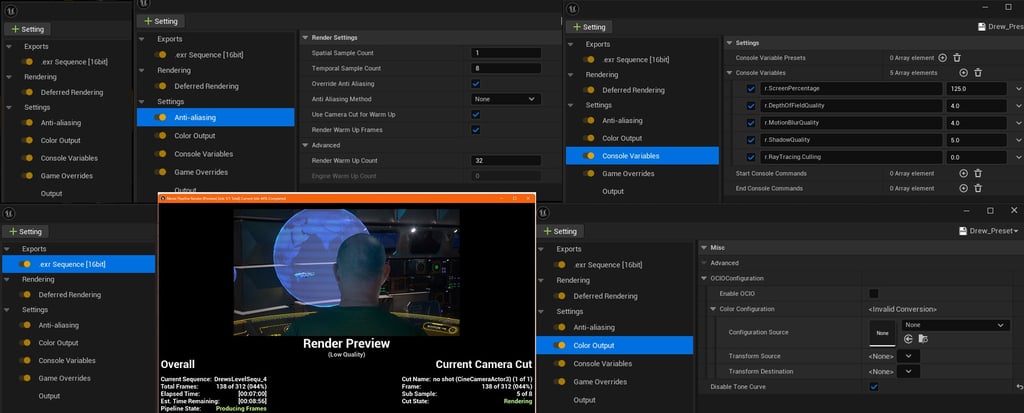Disable Override Anti Aliasing checkbox
Screen dimensions: 1024x413
pos(475,84)
